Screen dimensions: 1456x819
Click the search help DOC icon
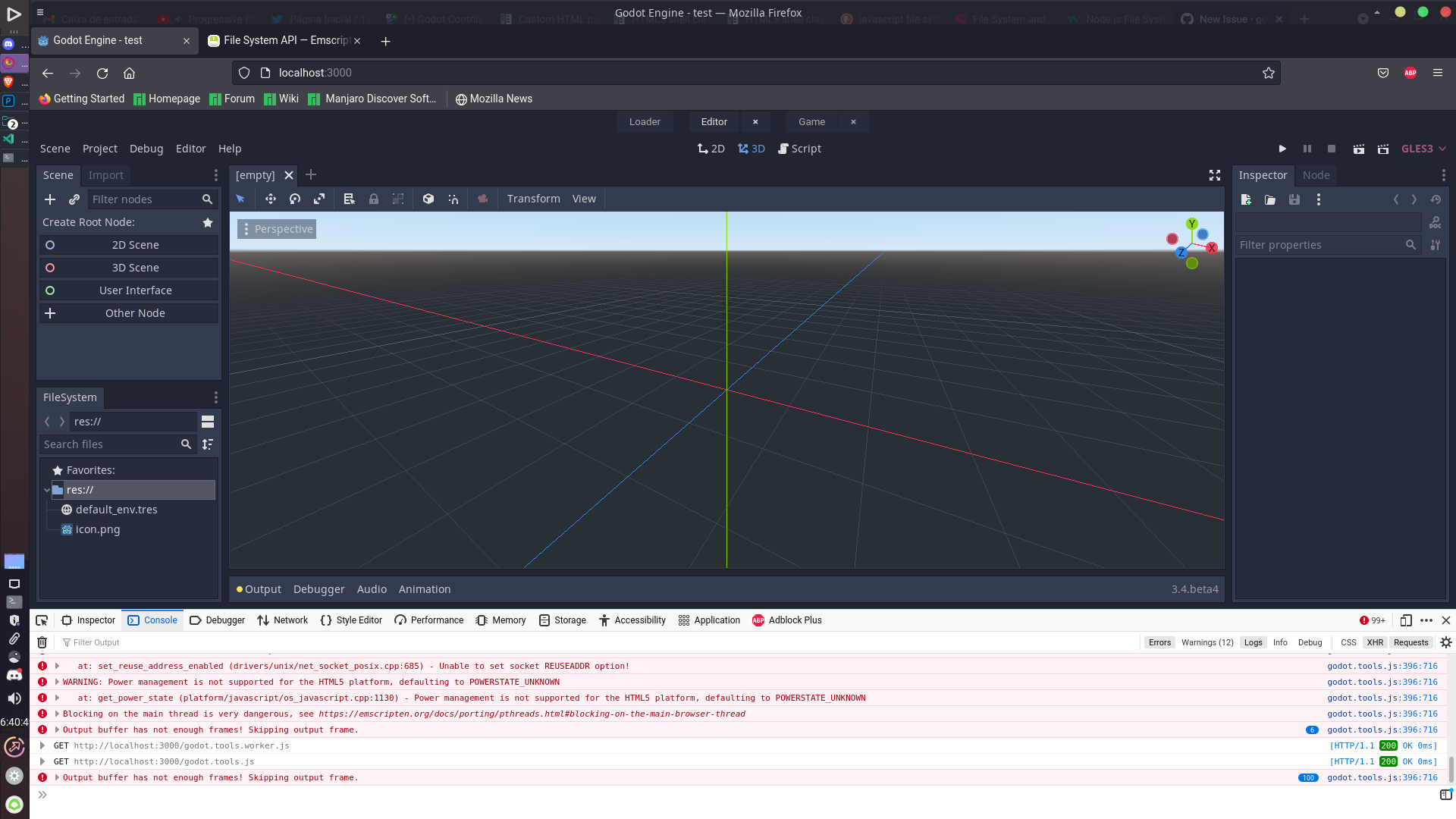pyautogui.click(x=1435, y=222)
